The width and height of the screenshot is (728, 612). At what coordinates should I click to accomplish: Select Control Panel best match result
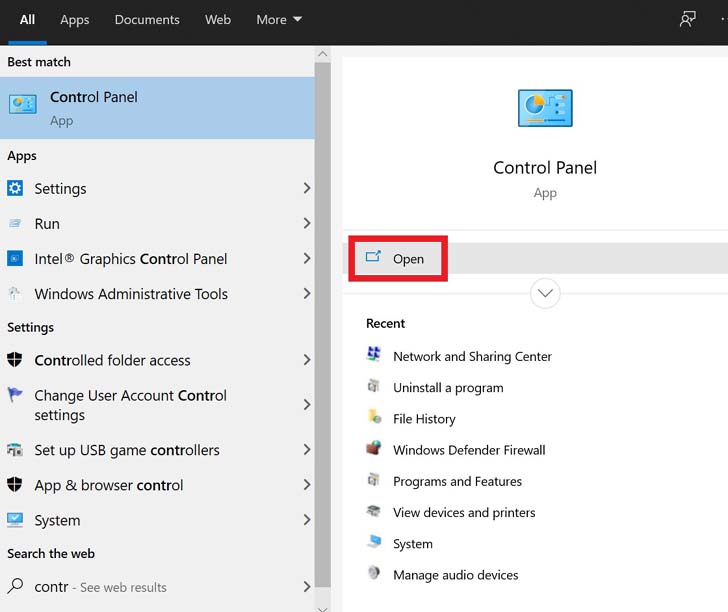click(157, 108)
